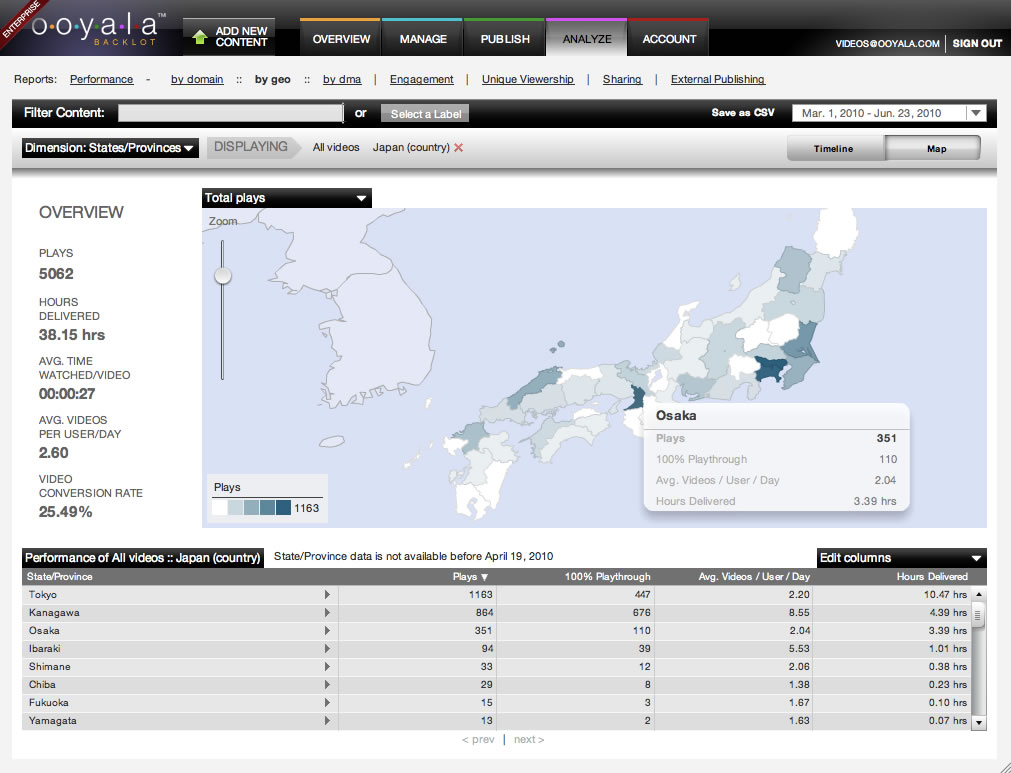This screenshot has width=1011, height=773.
Task: Expand the Tokyo row arrow
Action: point(327,595)
